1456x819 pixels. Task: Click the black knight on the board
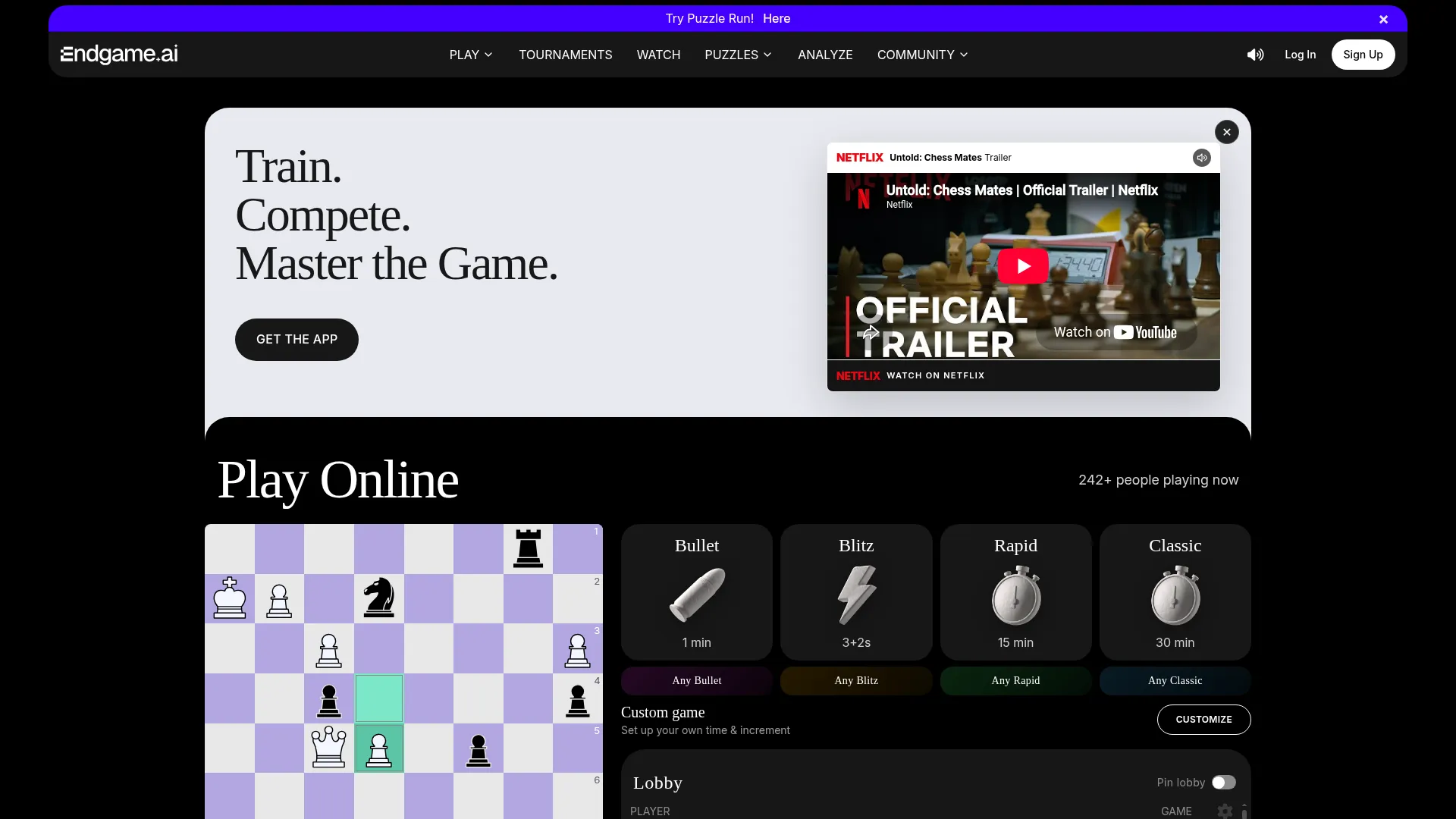(379, 598)
